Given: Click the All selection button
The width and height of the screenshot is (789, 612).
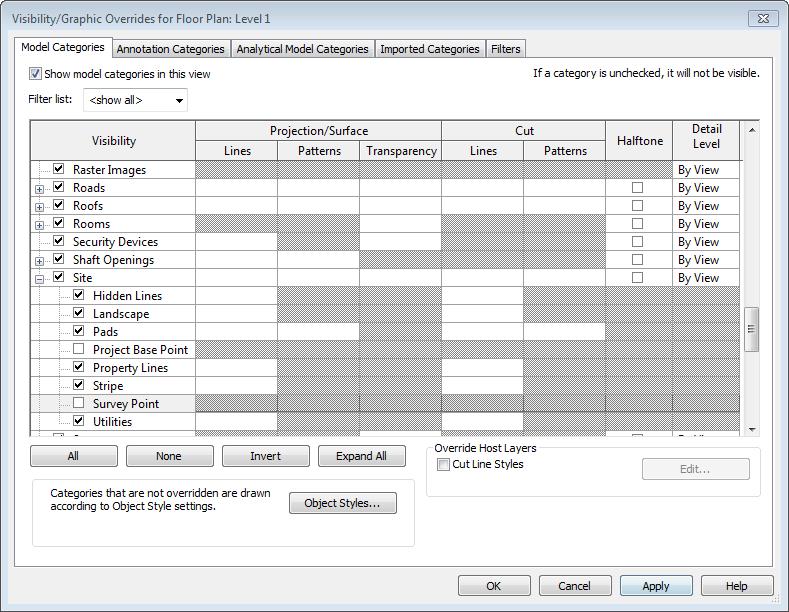Looking at the screenshot, I should pyautogui.click(x=74, y=456).
